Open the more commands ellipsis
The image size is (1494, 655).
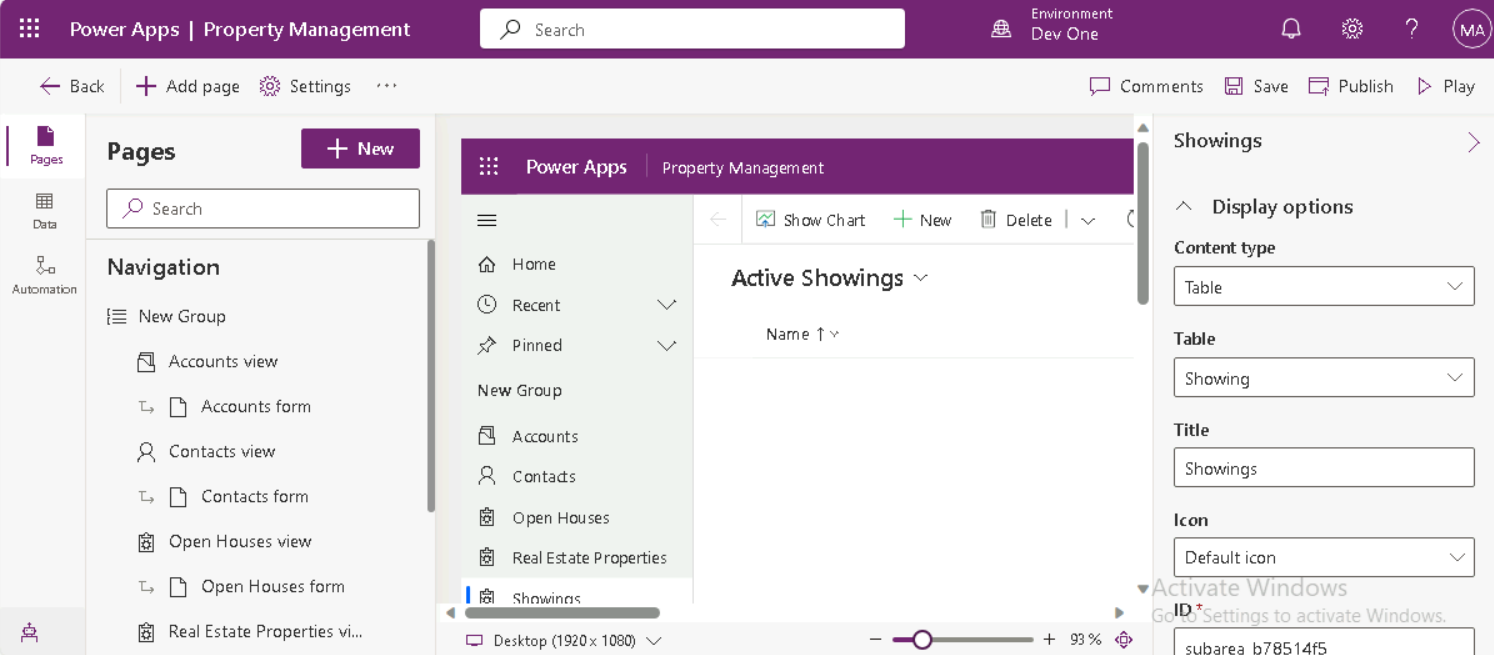tap(387, 86)
